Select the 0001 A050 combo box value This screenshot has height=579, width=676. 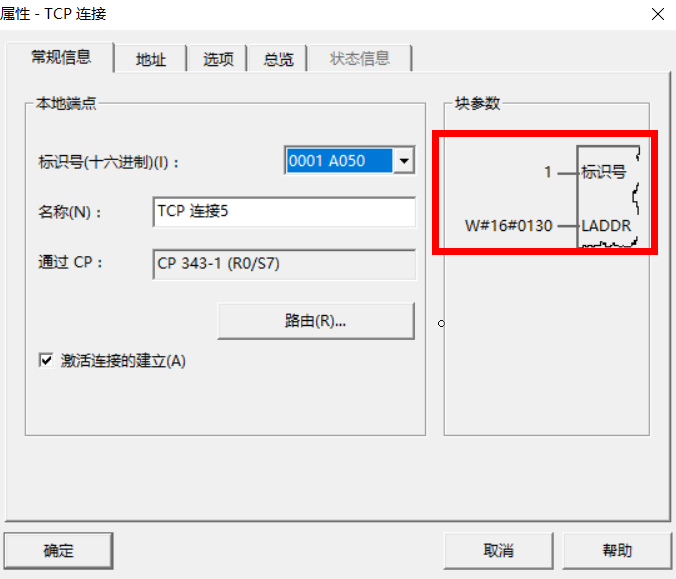[338, 161]
